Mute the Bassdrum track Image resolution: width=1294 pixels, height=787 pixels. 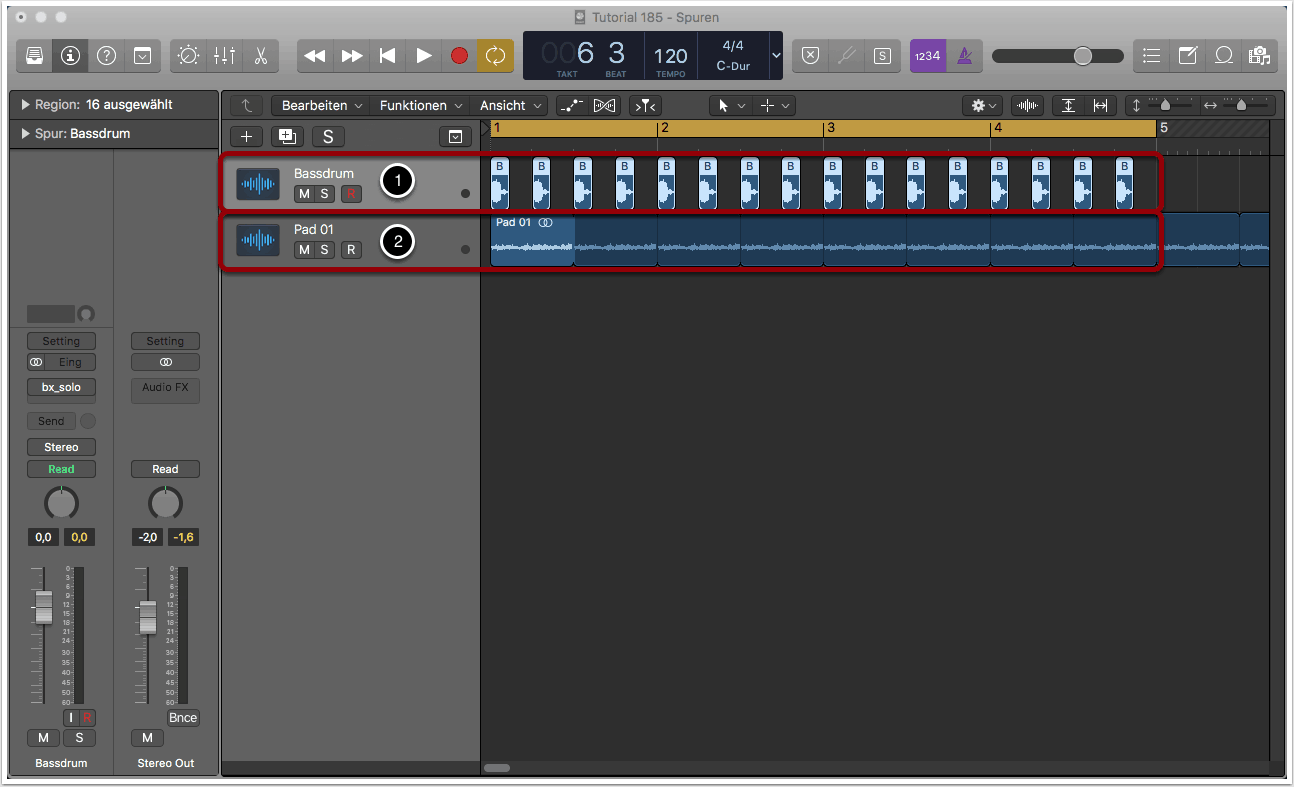303,194
